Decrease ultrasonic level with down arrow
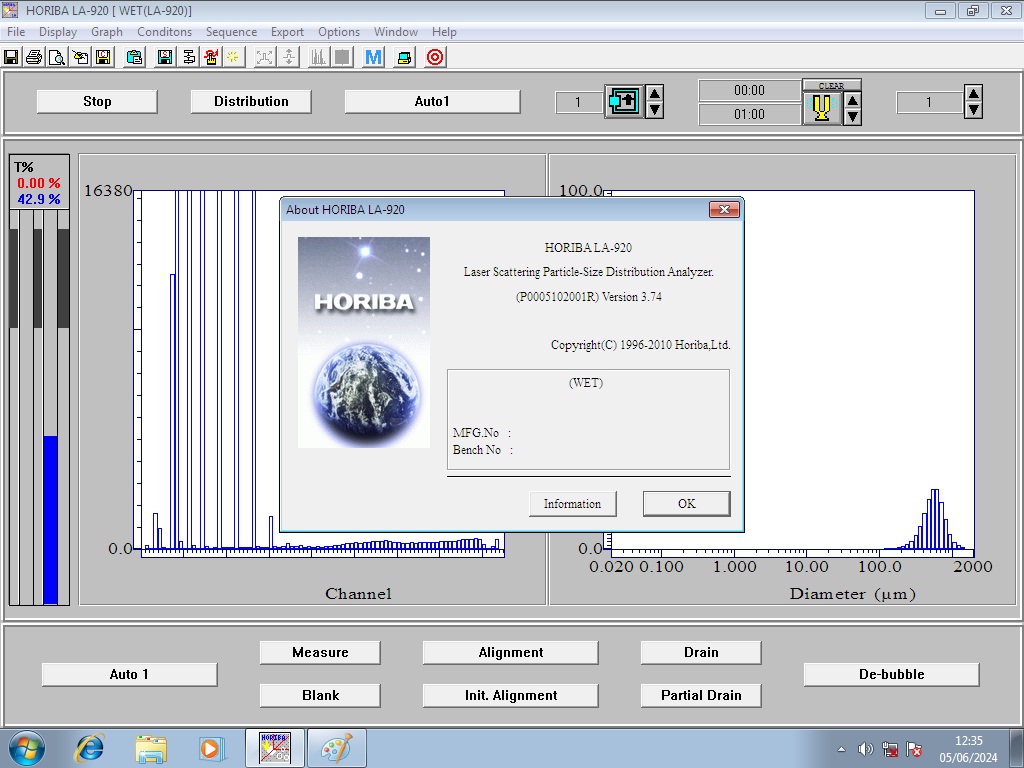This screenshot has height=768, width=1024. (852, 116)
